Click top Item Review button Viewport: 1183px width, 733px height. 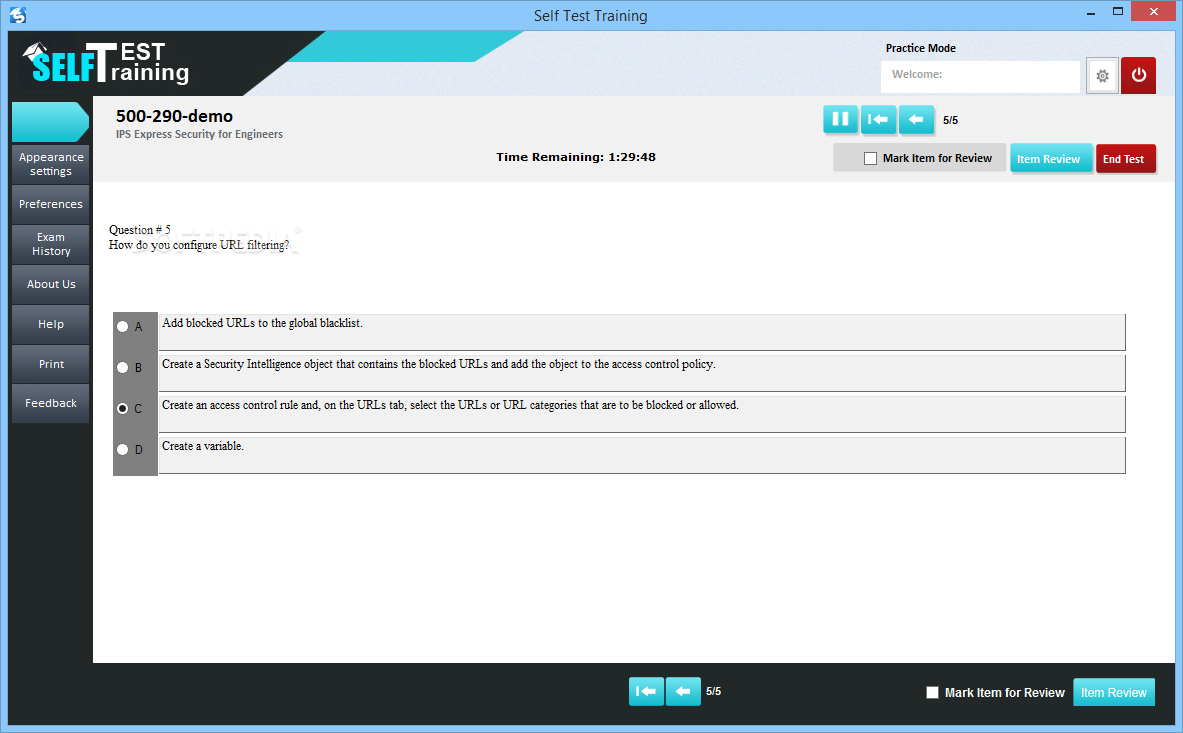pyautogui.click(x=1051, y=158)
